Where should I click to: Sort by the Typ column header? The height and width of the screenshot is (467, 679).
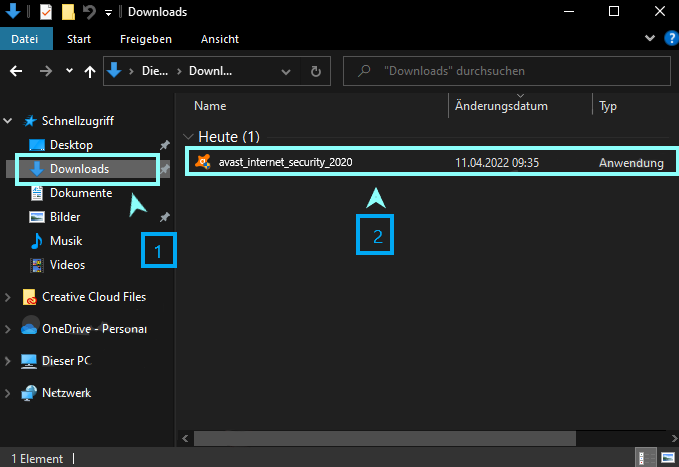click(x=608, y=106)
